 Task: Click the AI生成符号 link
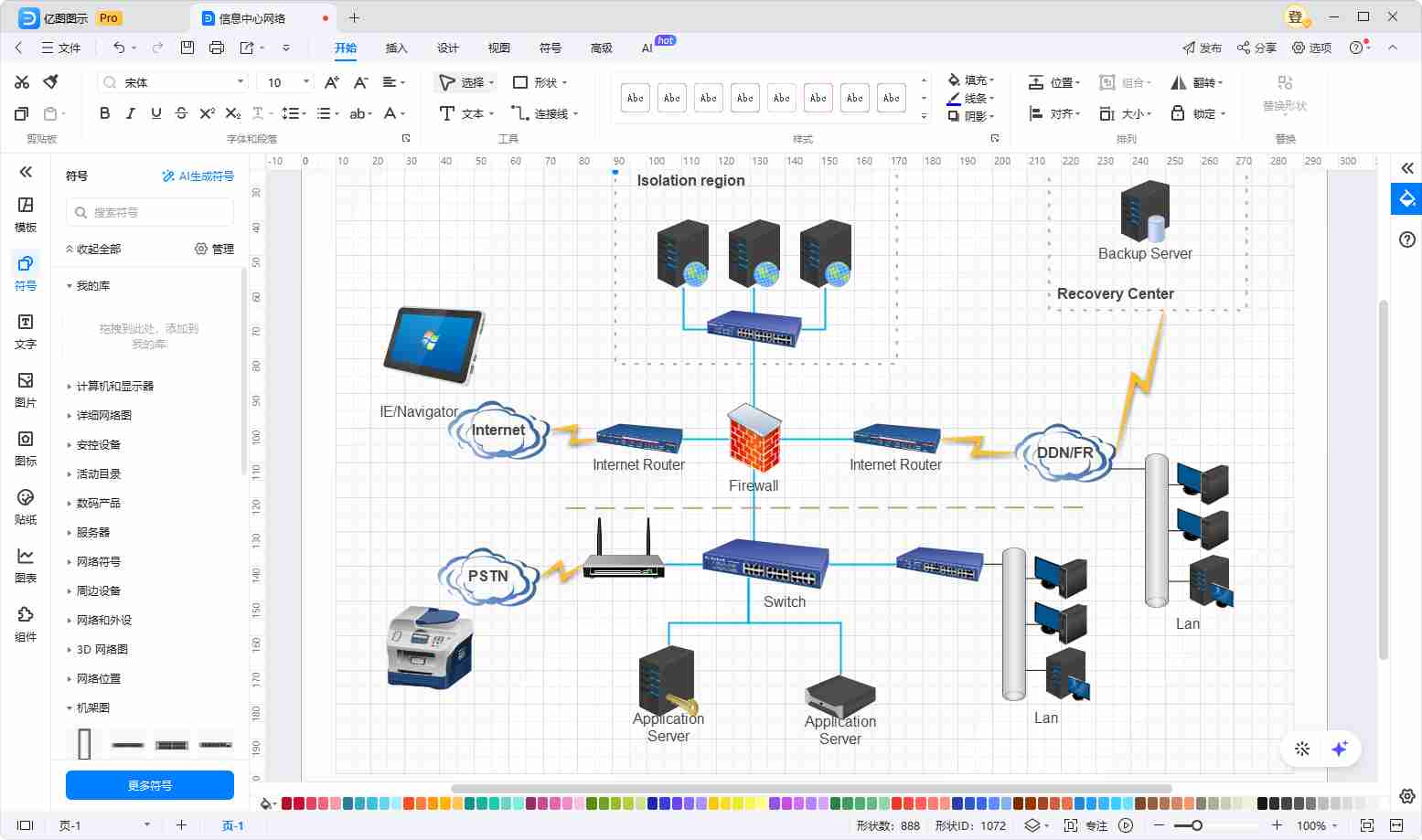[x=198, y=175]
